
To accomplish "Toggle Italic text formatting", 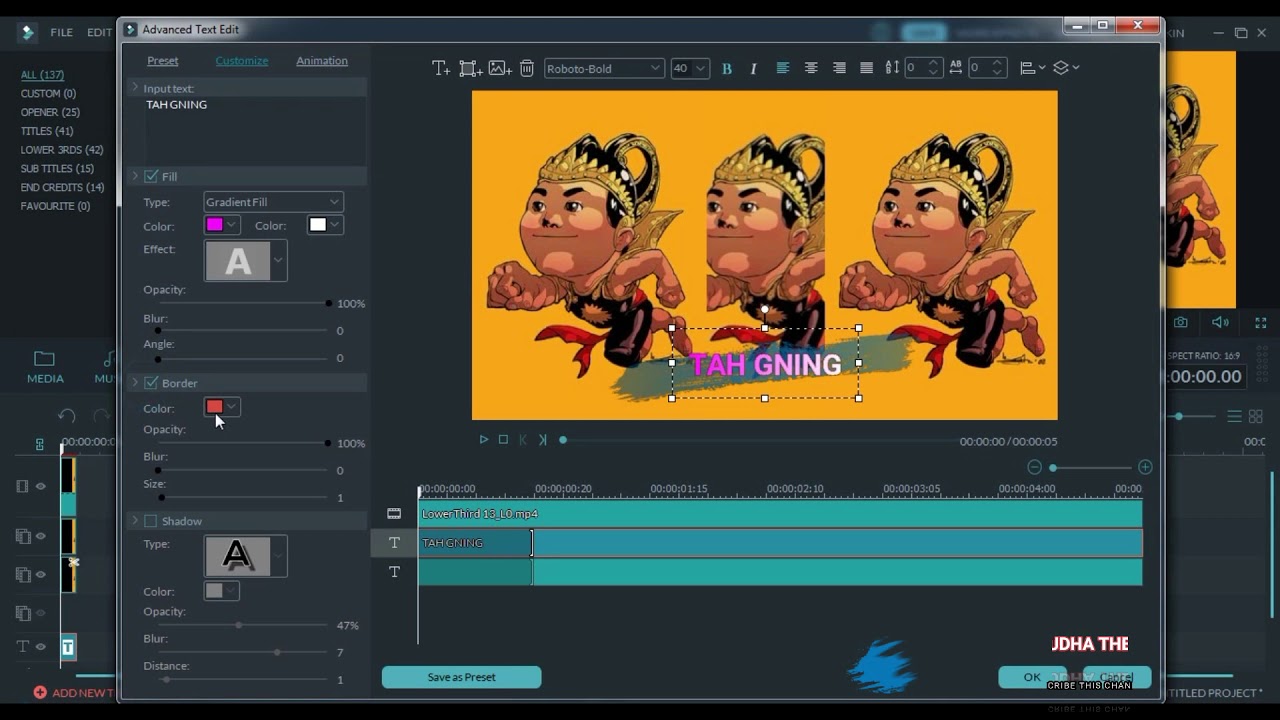I will 753,68.
